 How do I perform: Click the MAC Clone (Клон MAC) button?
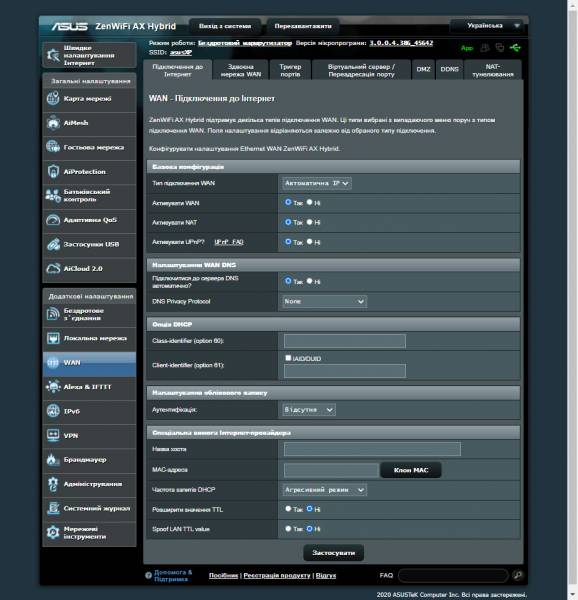(411, 470)
